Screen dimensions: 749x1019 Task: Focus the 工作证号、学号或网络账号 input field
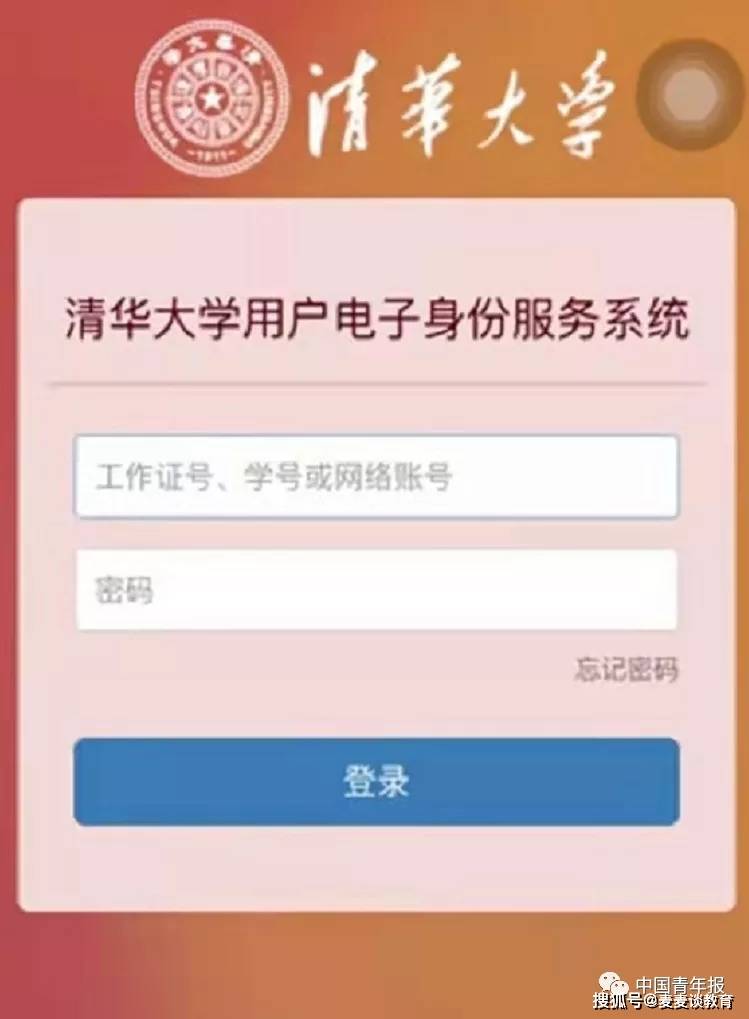(x=376, y=476)
